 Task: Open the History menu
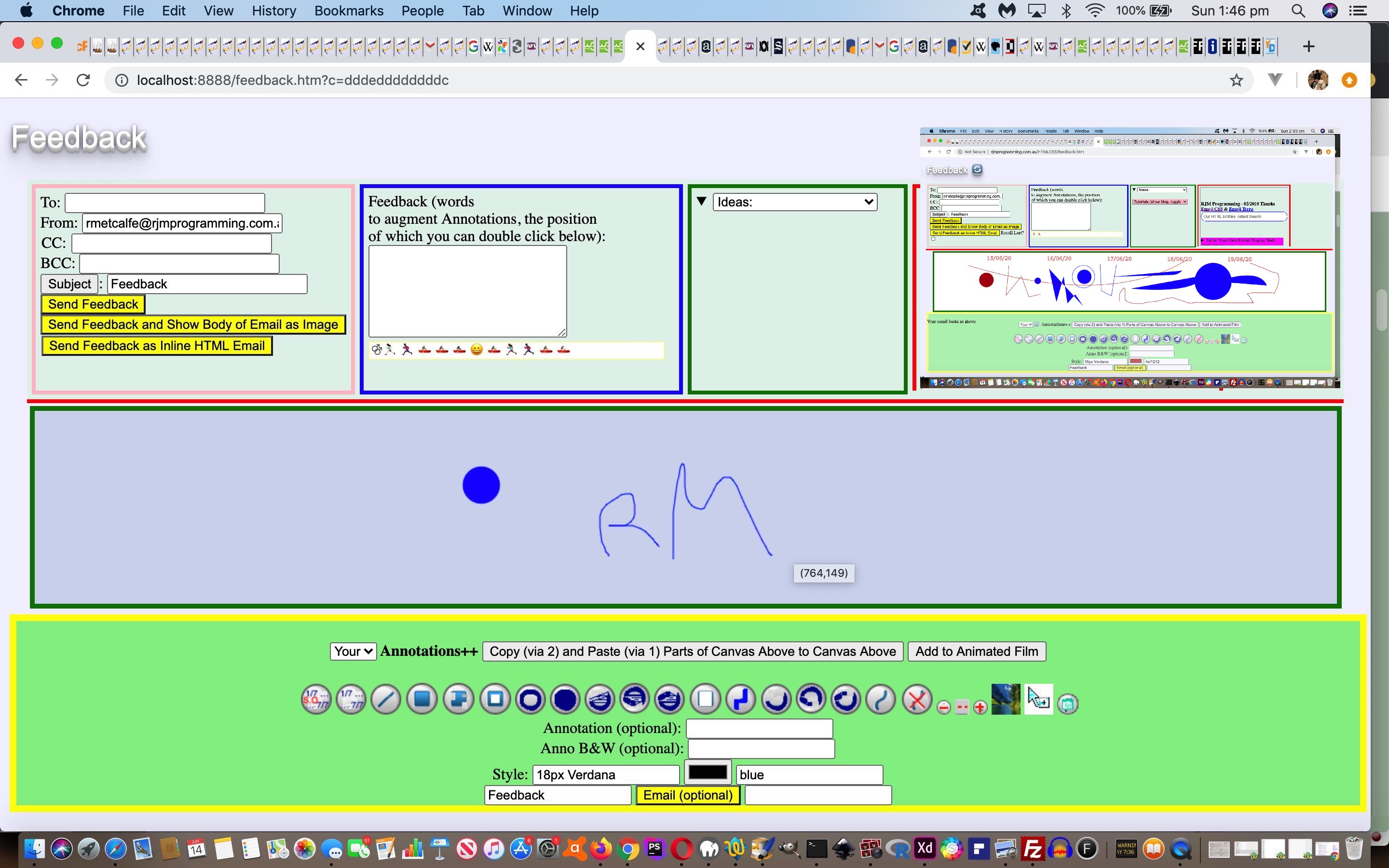pyautogui.click(x=274, y=10)
